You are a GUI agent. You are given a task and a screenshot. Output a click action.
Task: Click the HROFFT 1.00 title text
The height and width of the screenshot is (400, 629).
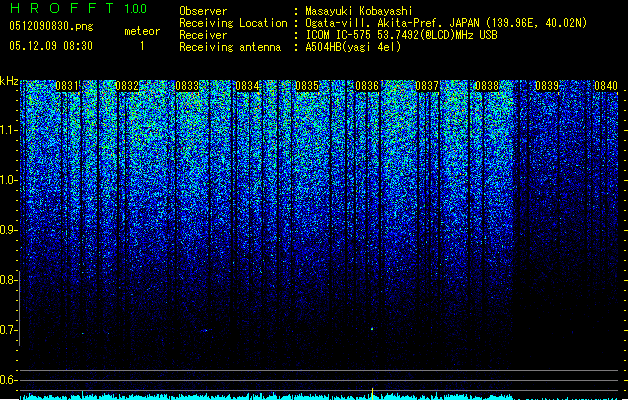[x=79, y=8]
